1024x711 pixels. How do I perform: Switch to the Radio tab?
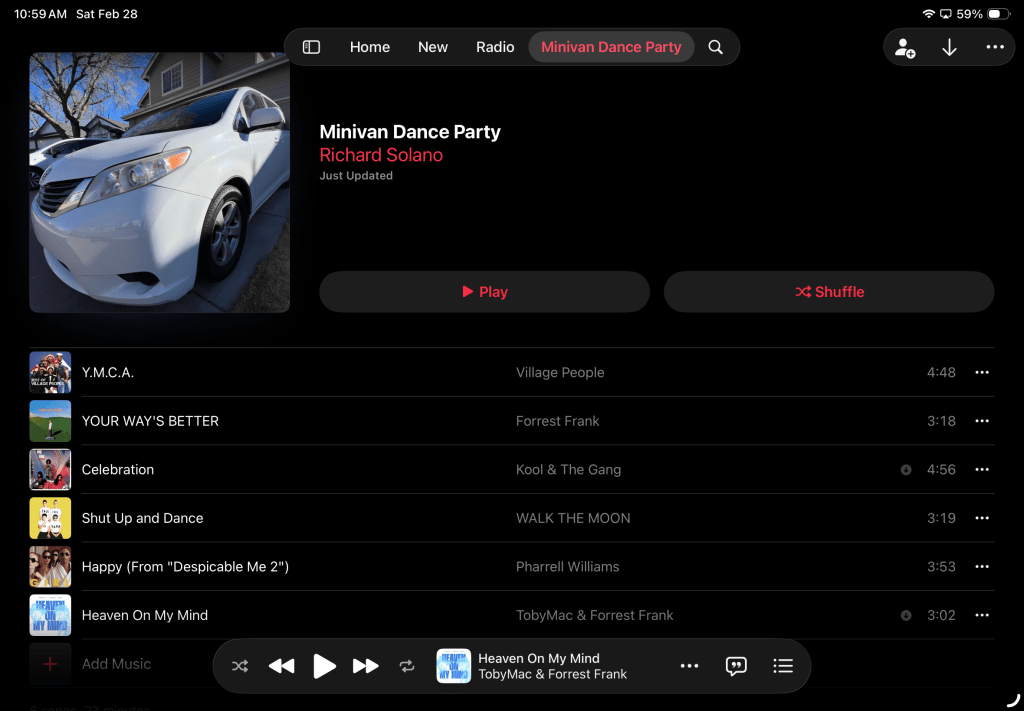pos(495,47)
